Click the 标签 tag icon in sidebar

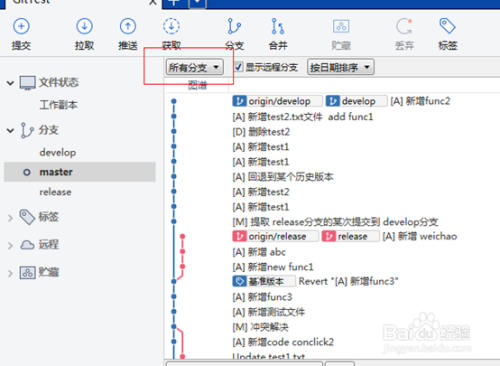(27, 217)
